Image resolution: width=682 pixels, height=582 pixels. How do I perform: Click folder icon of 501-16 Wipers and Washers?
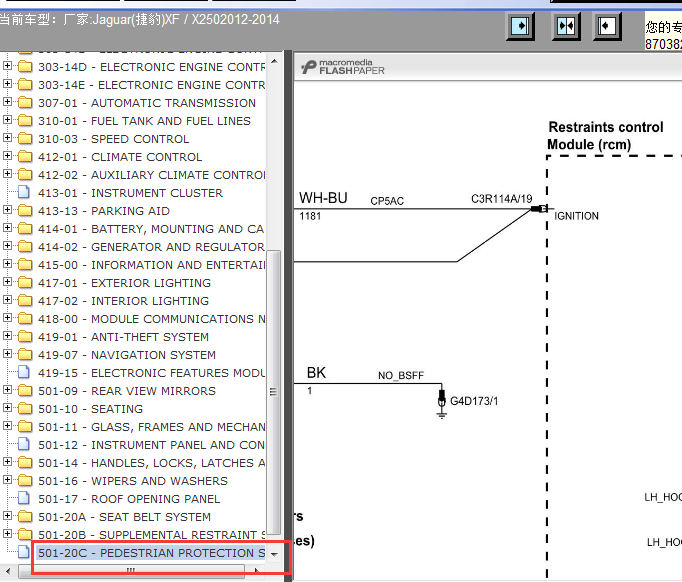25,481
